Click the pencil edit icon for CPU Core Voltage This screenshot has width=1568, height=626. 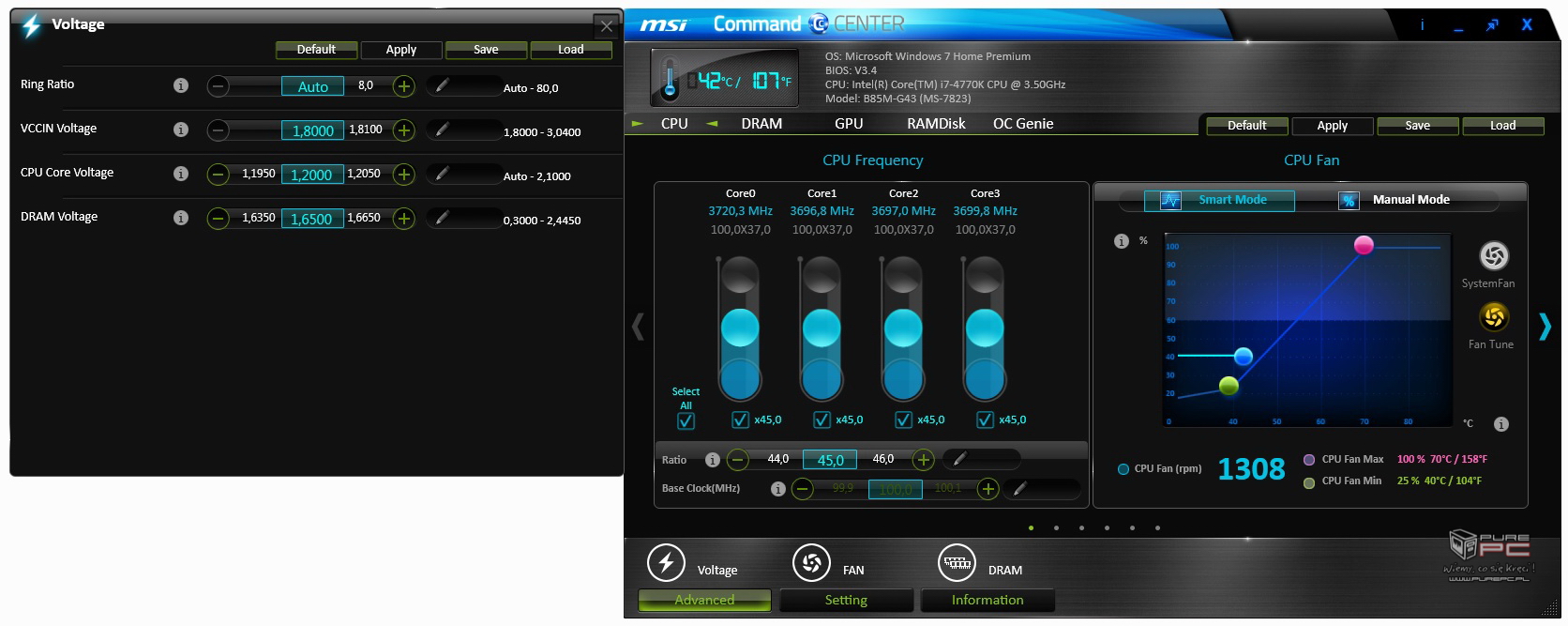(443, 174)
